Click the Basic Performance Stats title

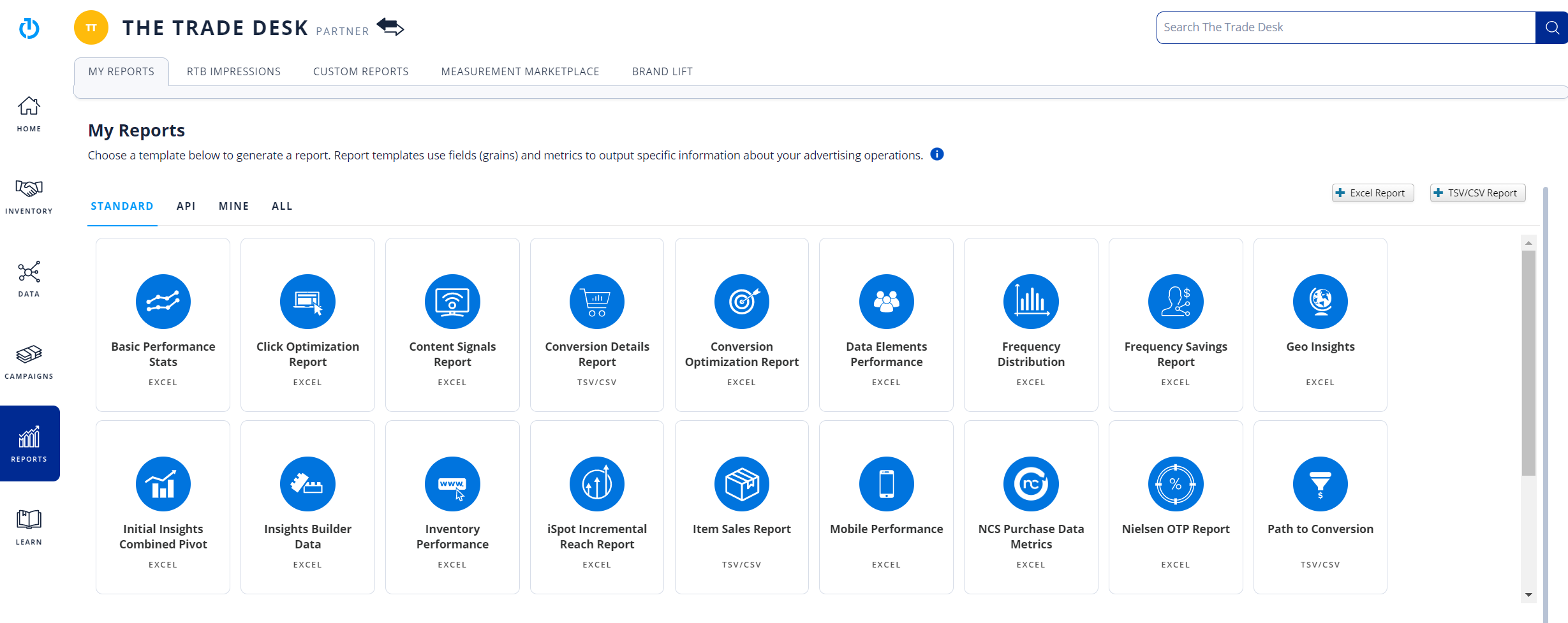pos(163,354)
